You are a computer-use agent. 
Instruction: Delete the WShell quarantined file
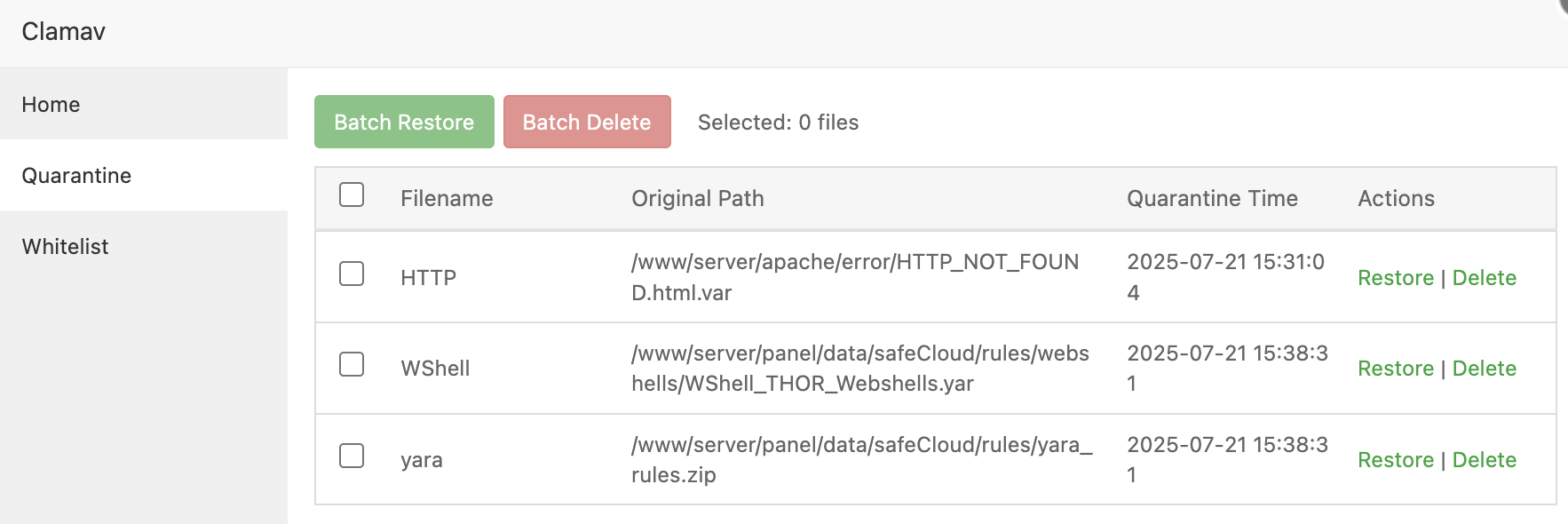(1484, 369)
